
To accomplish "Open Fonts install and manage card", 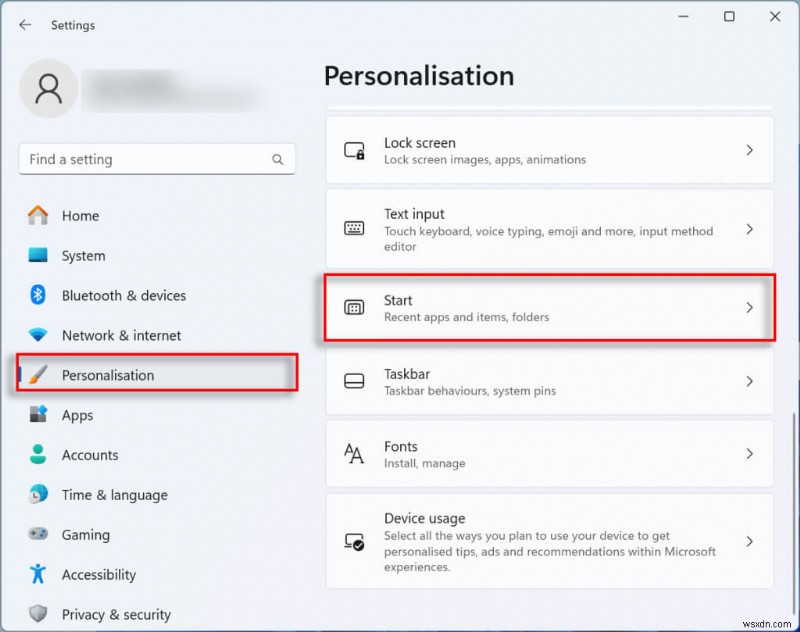I will coord(549,453).
